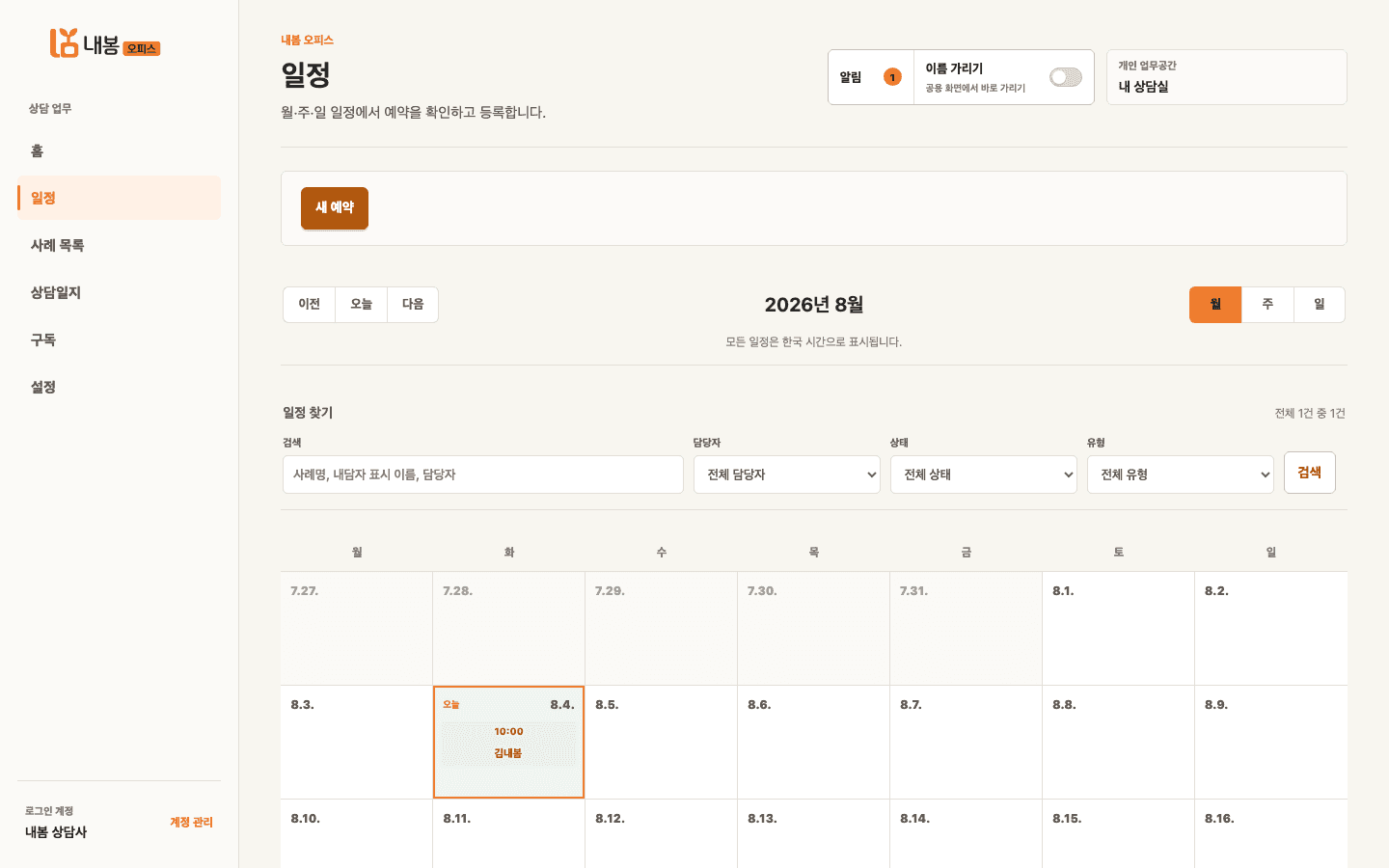The image size is (1389, 868).
Task: Select 일정 in the sidebar
Action: [x=119, y=198]
